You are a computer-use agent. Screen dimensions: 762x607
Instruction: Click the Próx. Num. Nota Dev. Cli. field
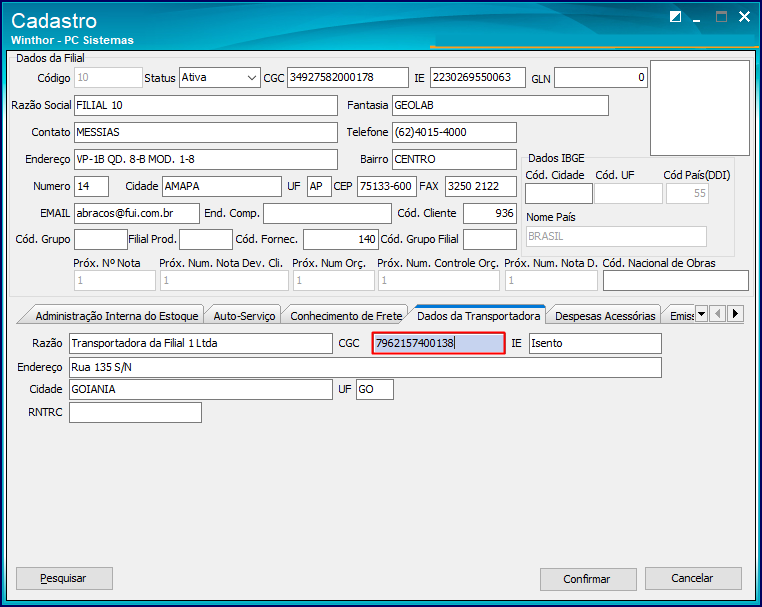(x=224, y=280)
